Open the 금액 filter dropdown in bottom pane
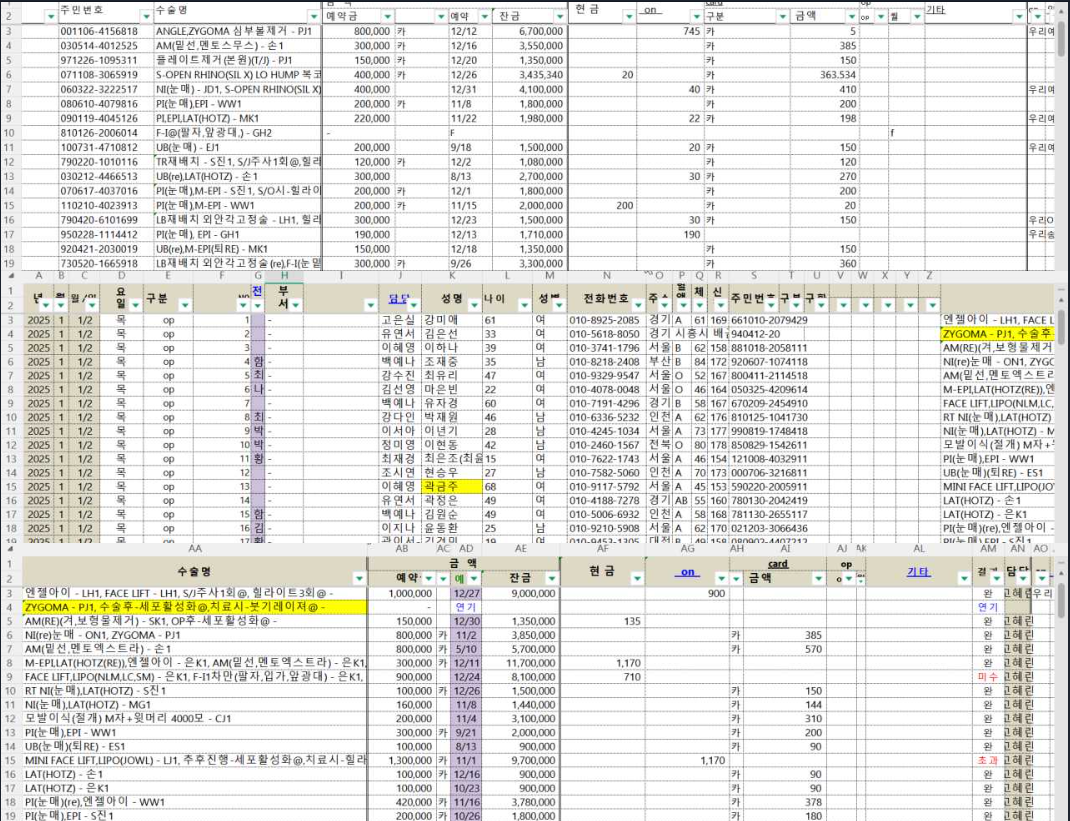This screenshot has height=821, width=1070. 818,579
